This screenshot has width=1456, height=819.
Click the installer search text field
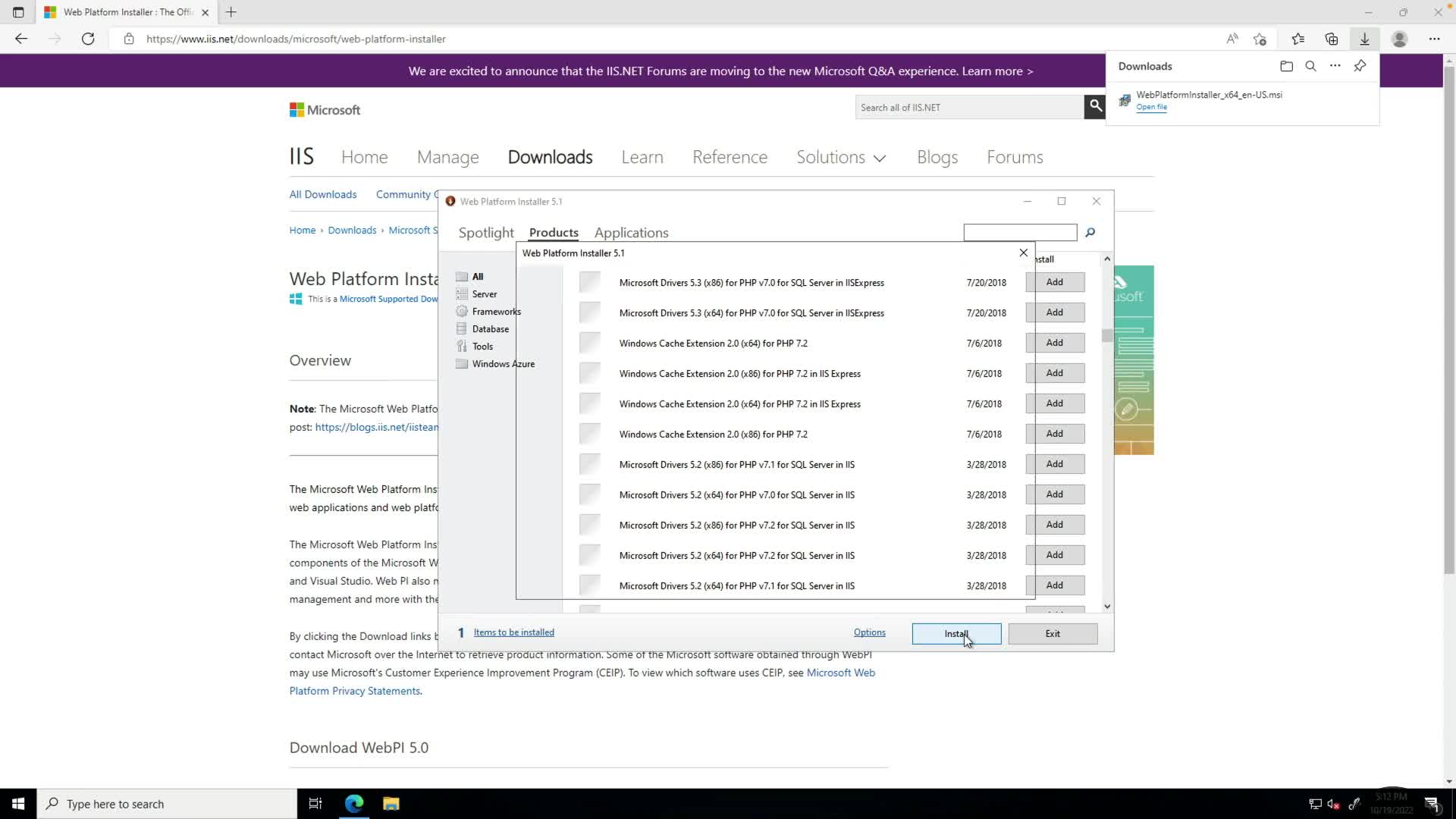click(1019, 233)
